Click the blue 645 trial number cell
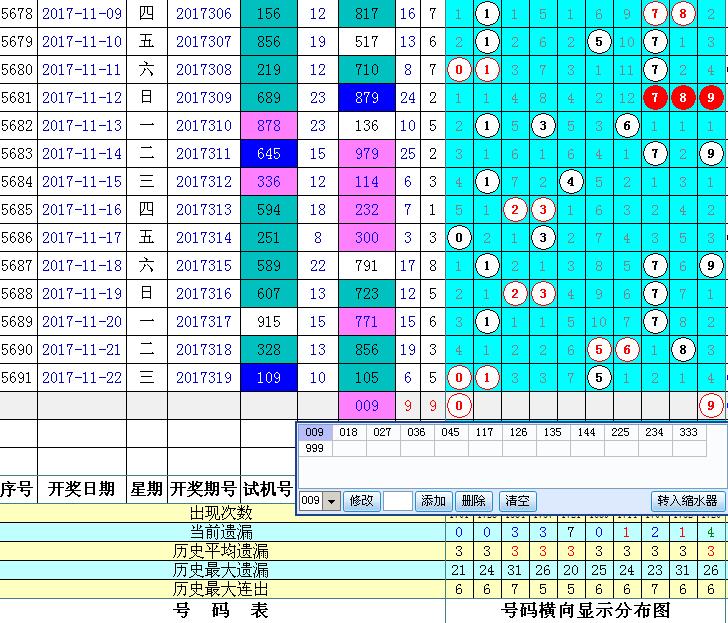This screenshot has height=623, width=728. (268, 154)
